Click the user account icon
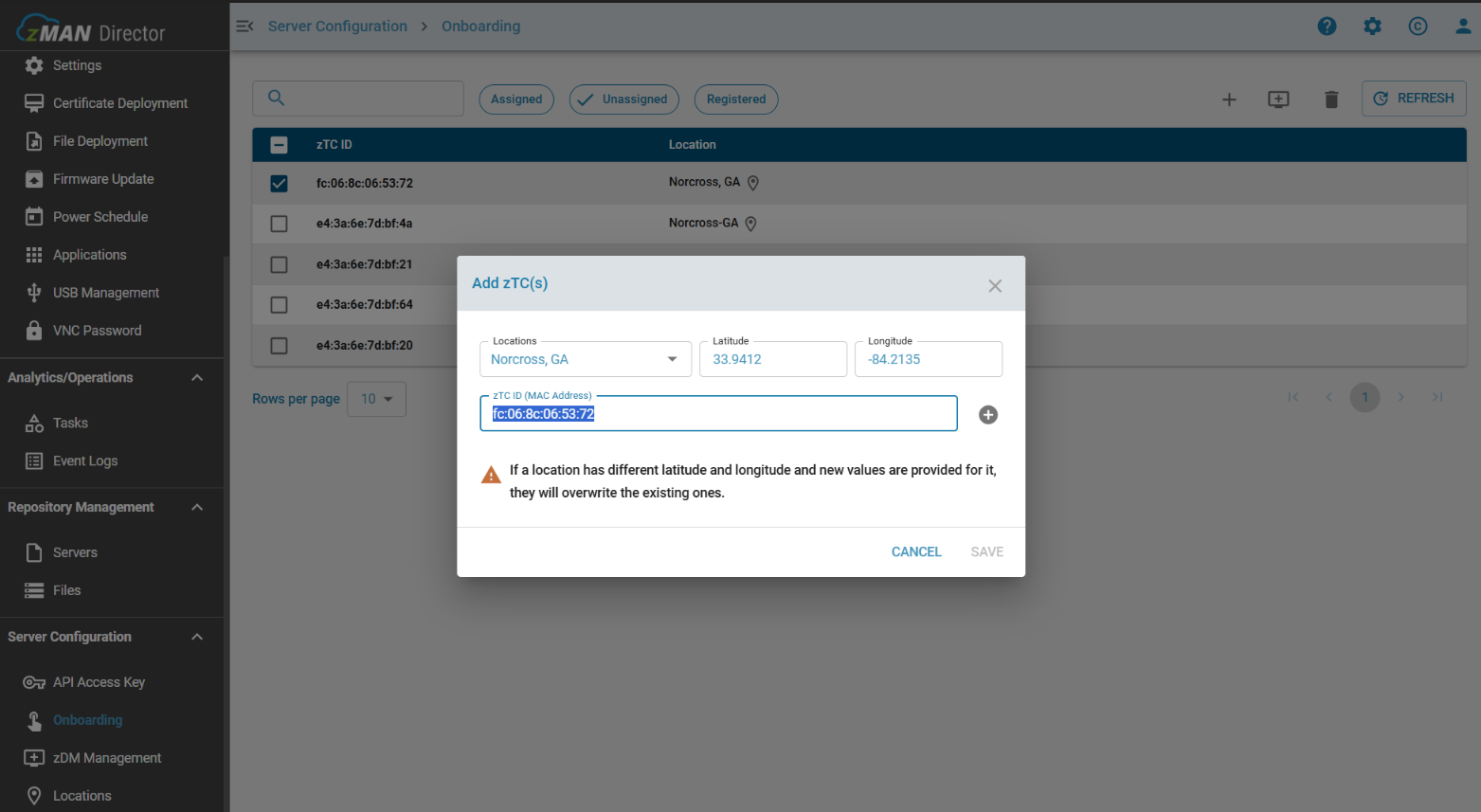Screen dimensions: 1481x812 click(1463, 27)
